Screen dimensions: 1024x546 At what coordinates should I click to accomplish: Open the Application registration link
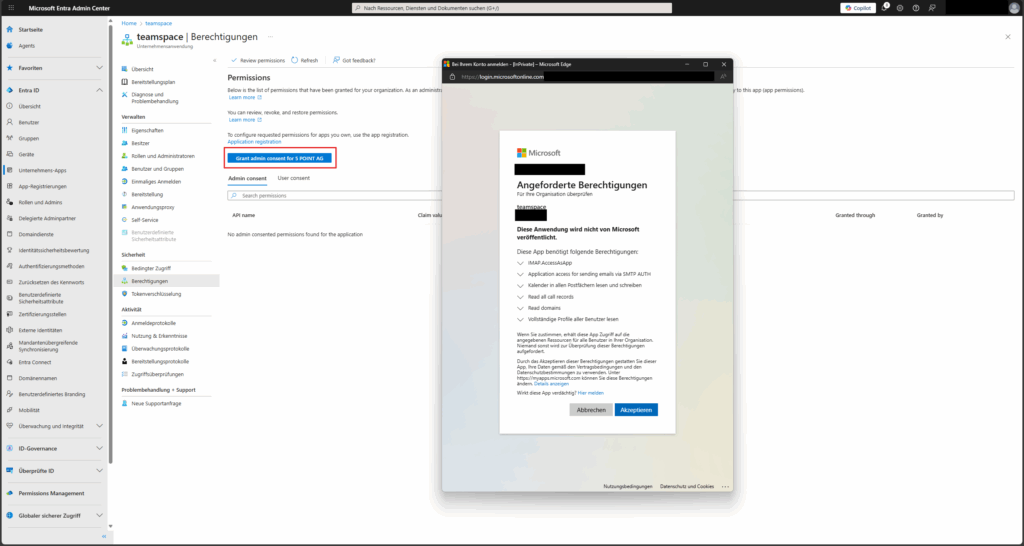click(254, 142)
